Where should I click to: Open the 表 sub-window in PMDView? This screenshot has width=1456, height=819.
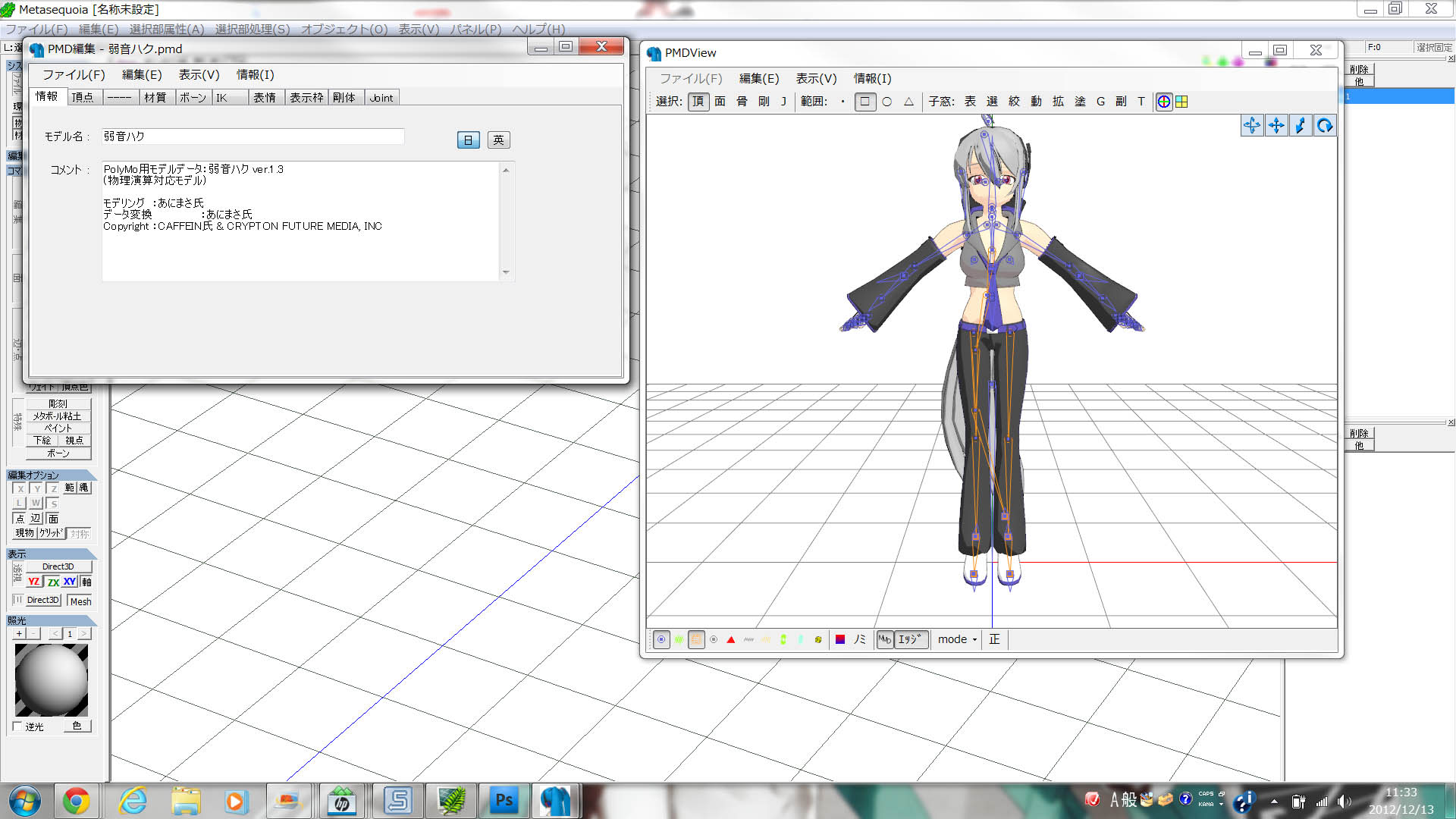click(970, 102)
